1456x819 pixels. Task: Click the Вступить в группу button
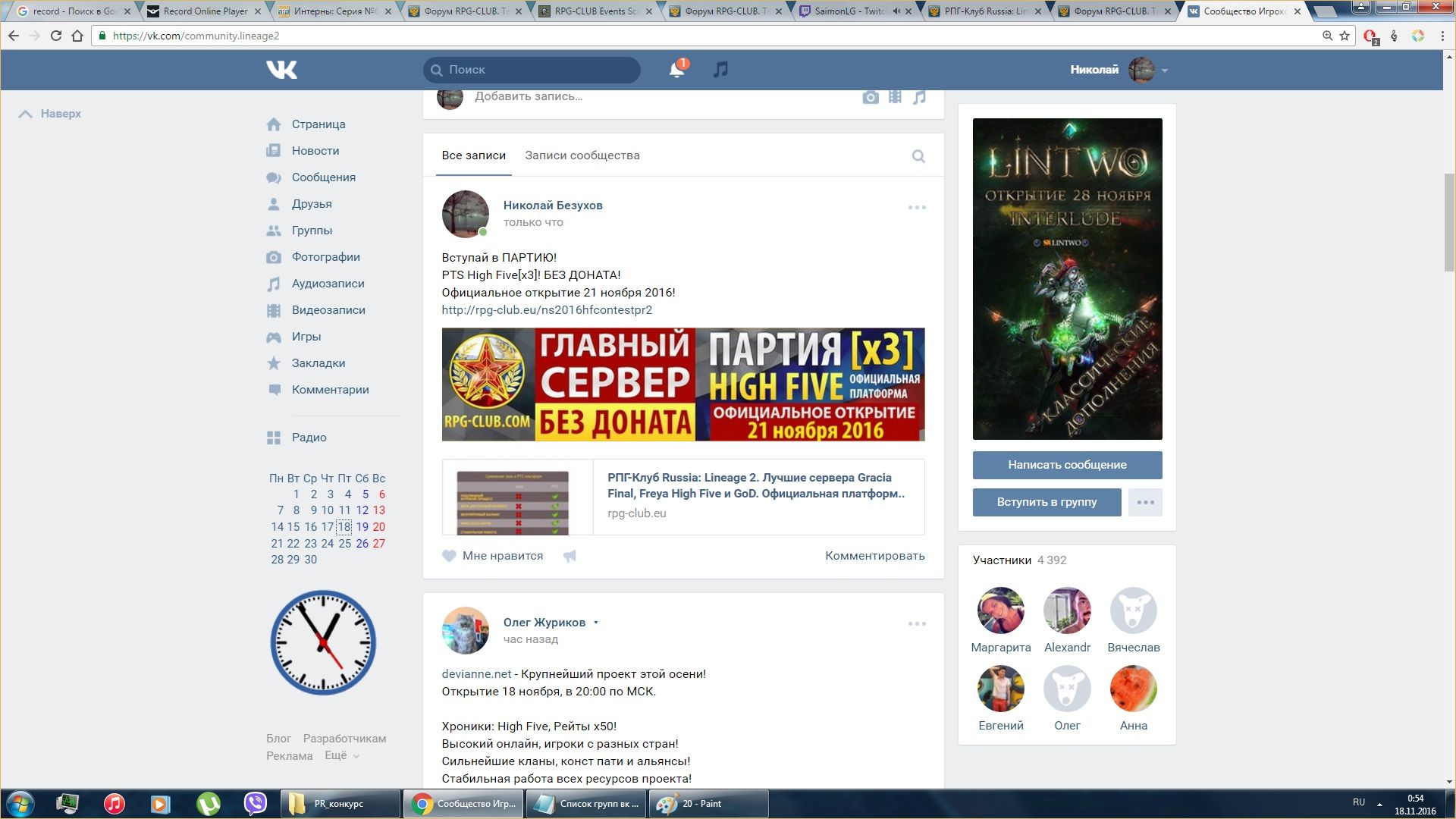click(x=1046, y=502)
